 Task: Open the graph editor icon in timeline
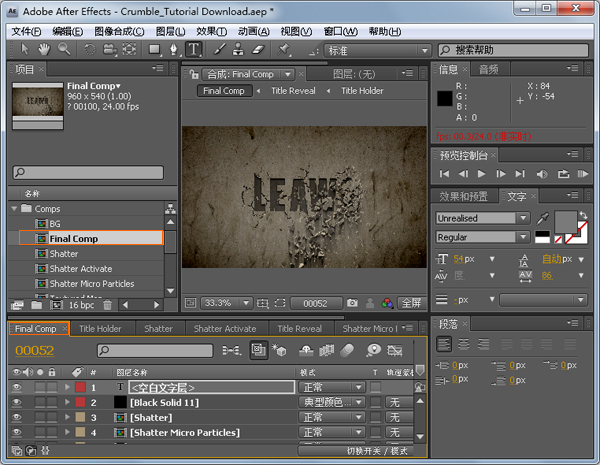click(395, 350)
